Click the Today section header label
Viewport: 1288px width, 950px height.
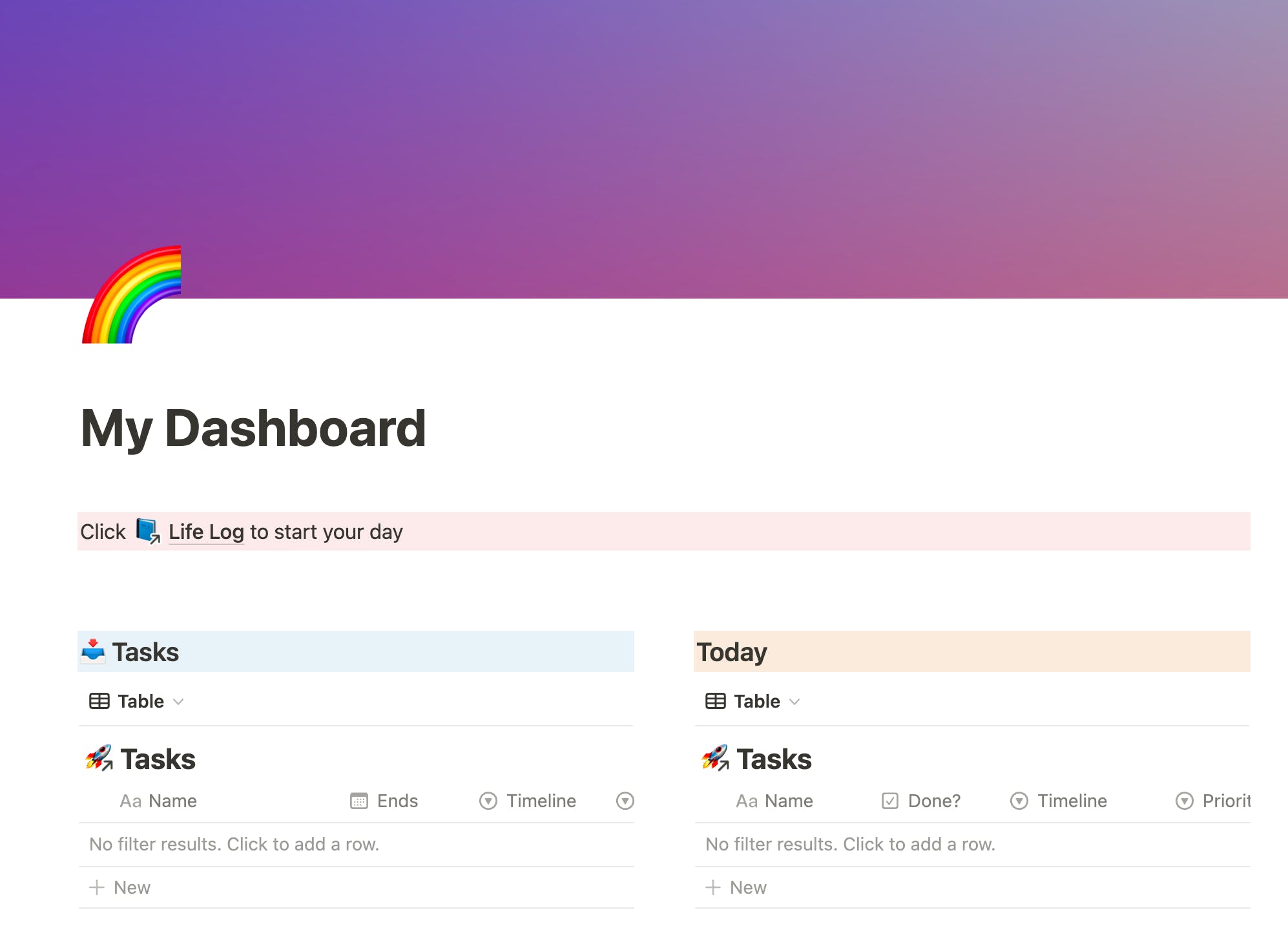point(733,651)
